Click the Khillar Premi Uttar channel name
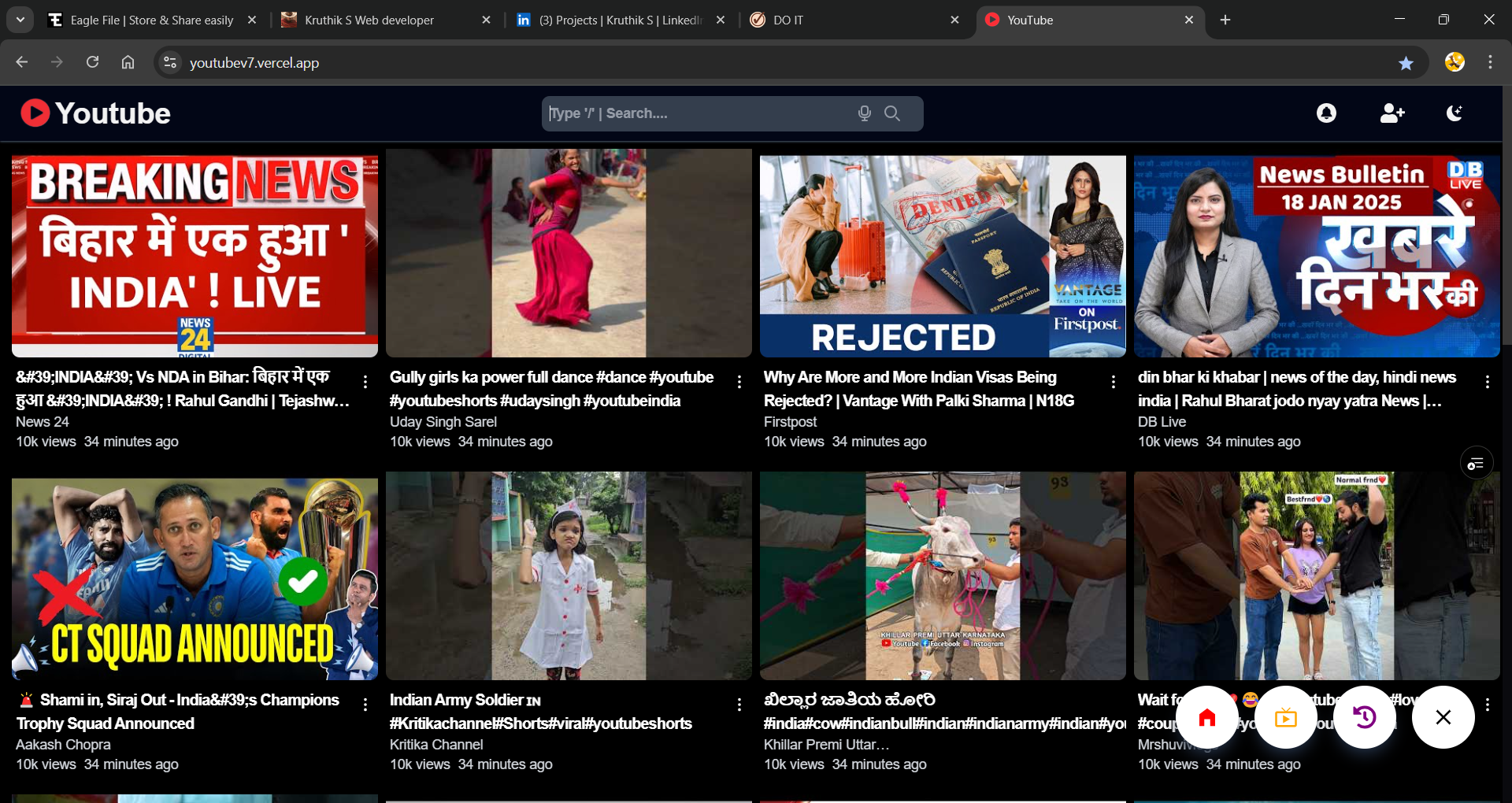Image resolution: width=1512 pixels, height=803 pixels. [826, 745]
